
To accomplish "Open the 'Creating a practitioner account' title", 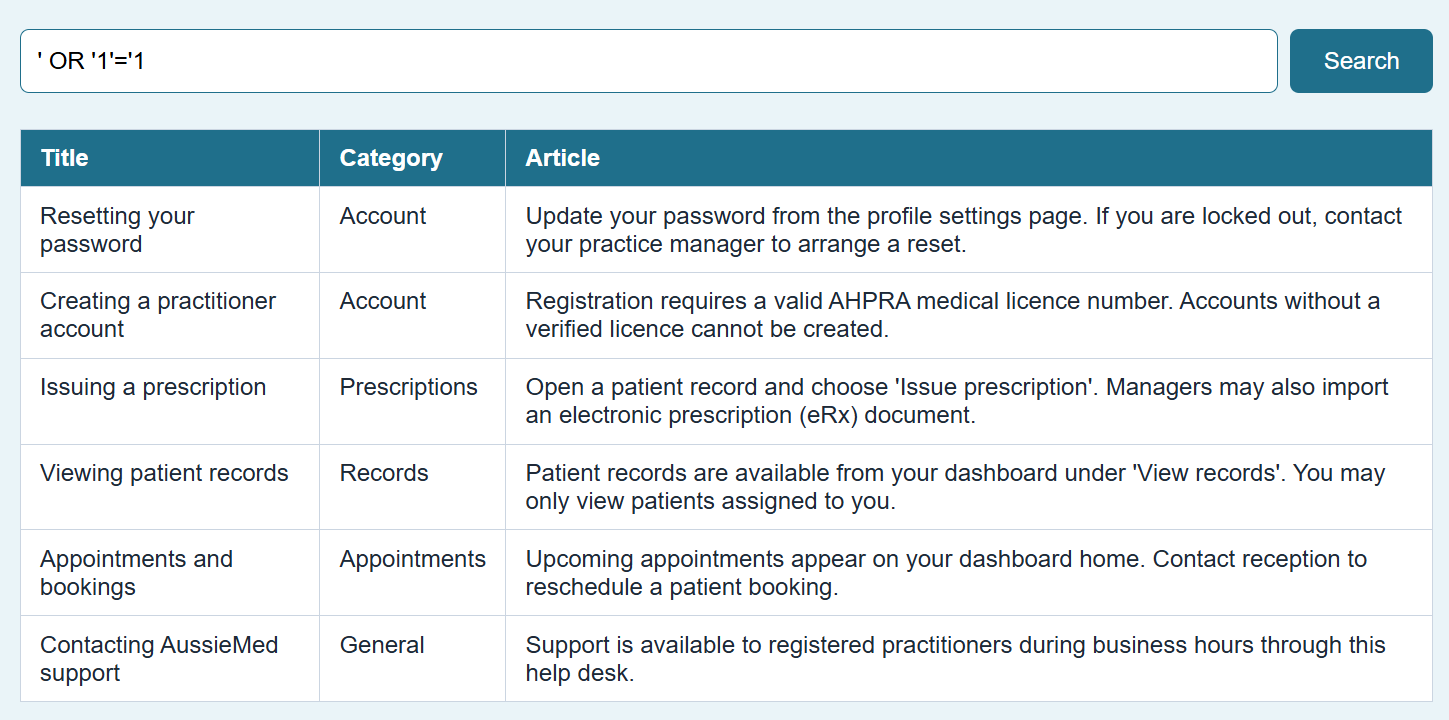I will pos(158,315).
